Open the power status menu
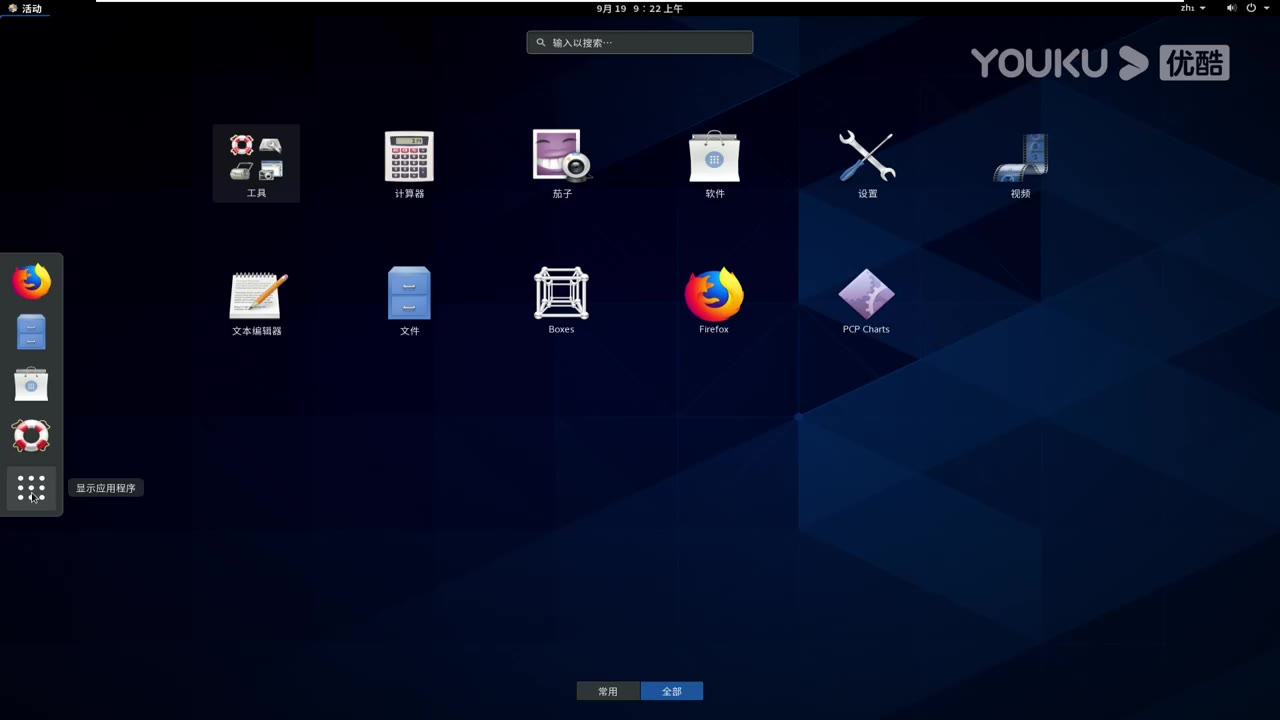This screenshot has height=720, width=1280. tap(1251, 8)
